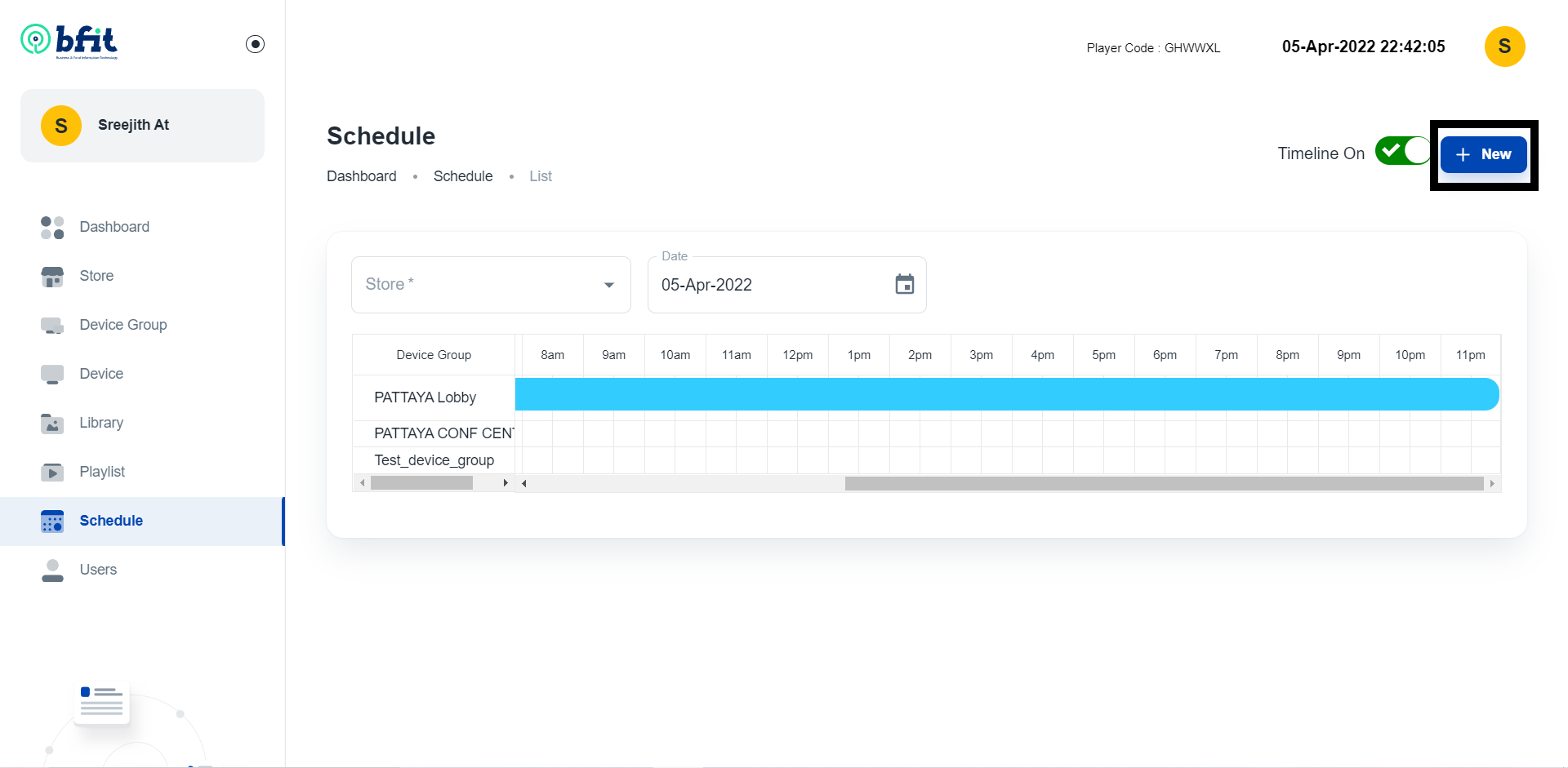Click the Dashboard icon in sidebar
Screen dimensions: 1568x768
click(52, 228)
